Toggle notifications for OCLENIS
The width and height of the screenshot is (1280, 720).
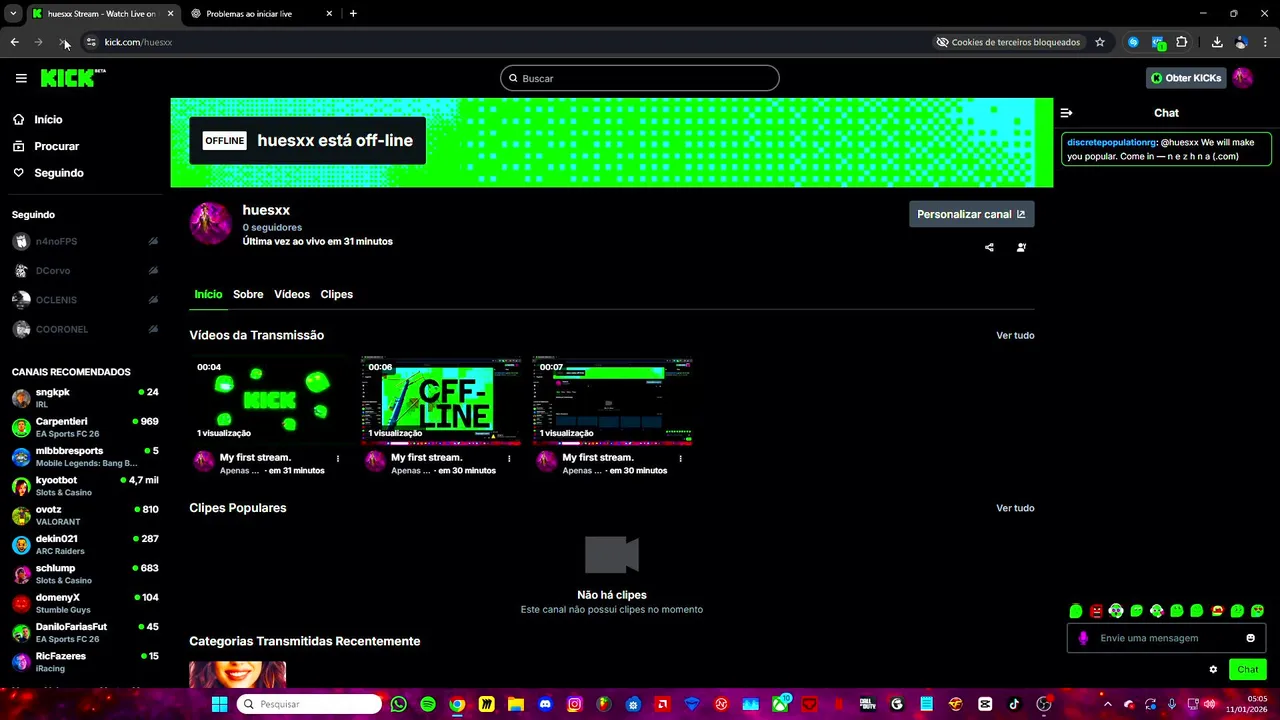coord(153,299)
